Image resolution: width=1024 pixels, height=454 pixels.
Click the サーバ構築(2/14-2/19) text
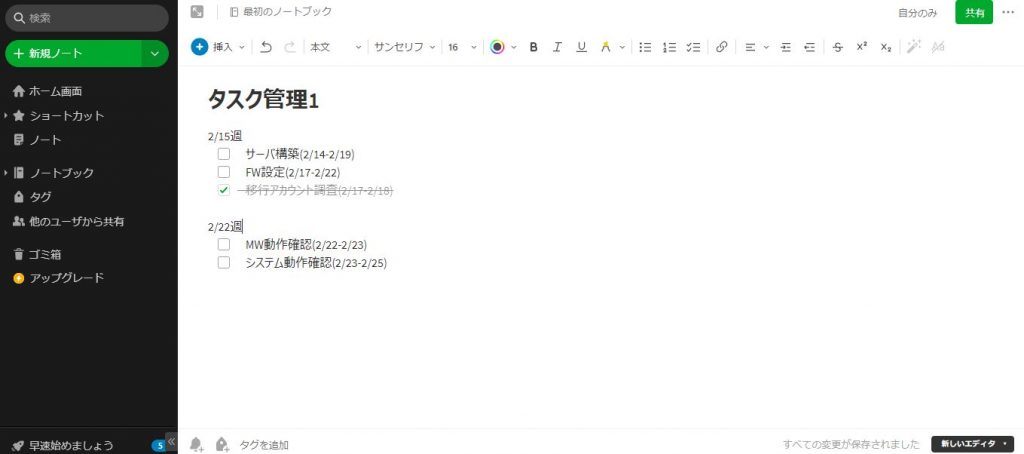pos(300,154)
